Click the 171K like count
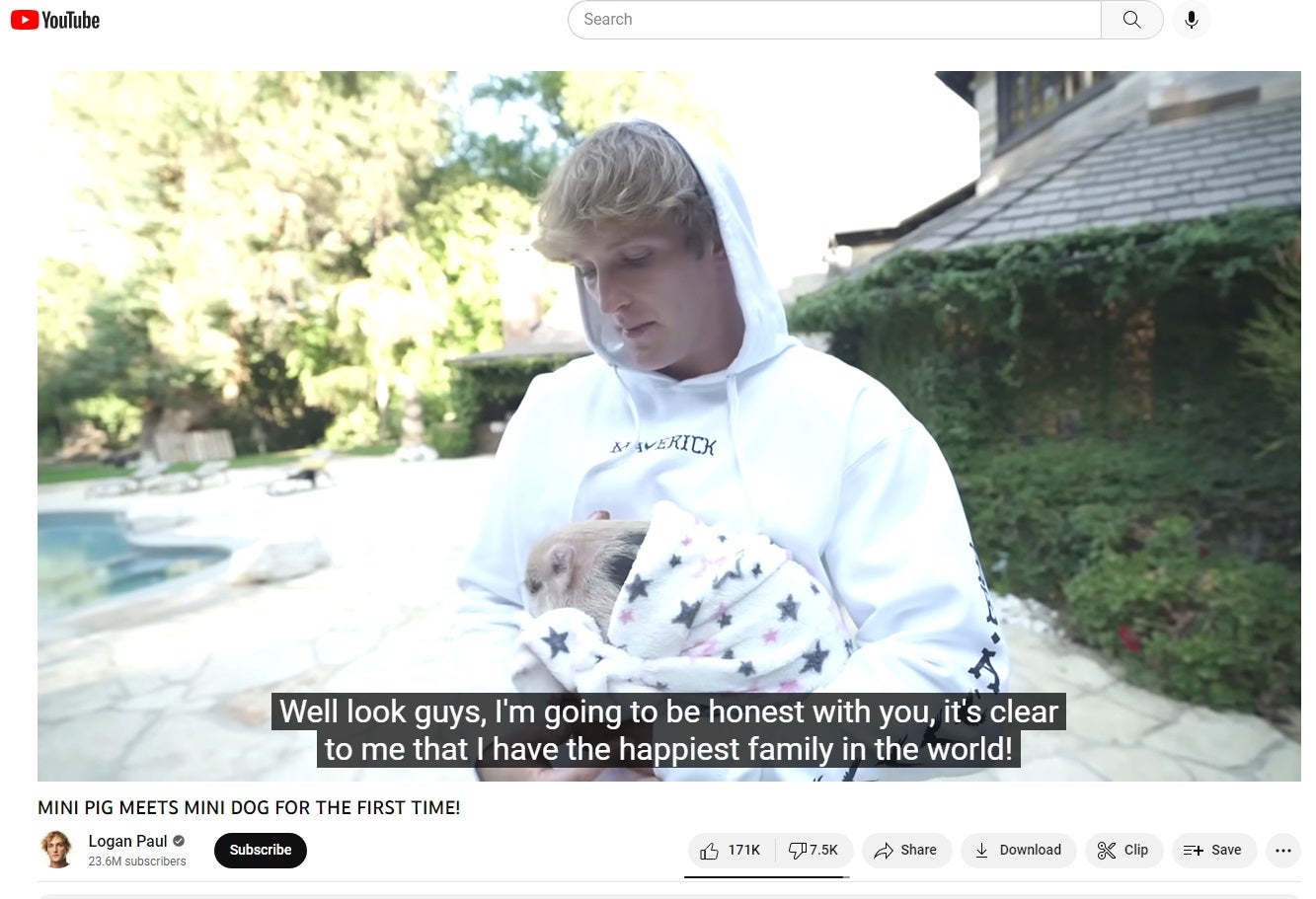The width and height of the screenshot is (1316, 899). (744, 850)
